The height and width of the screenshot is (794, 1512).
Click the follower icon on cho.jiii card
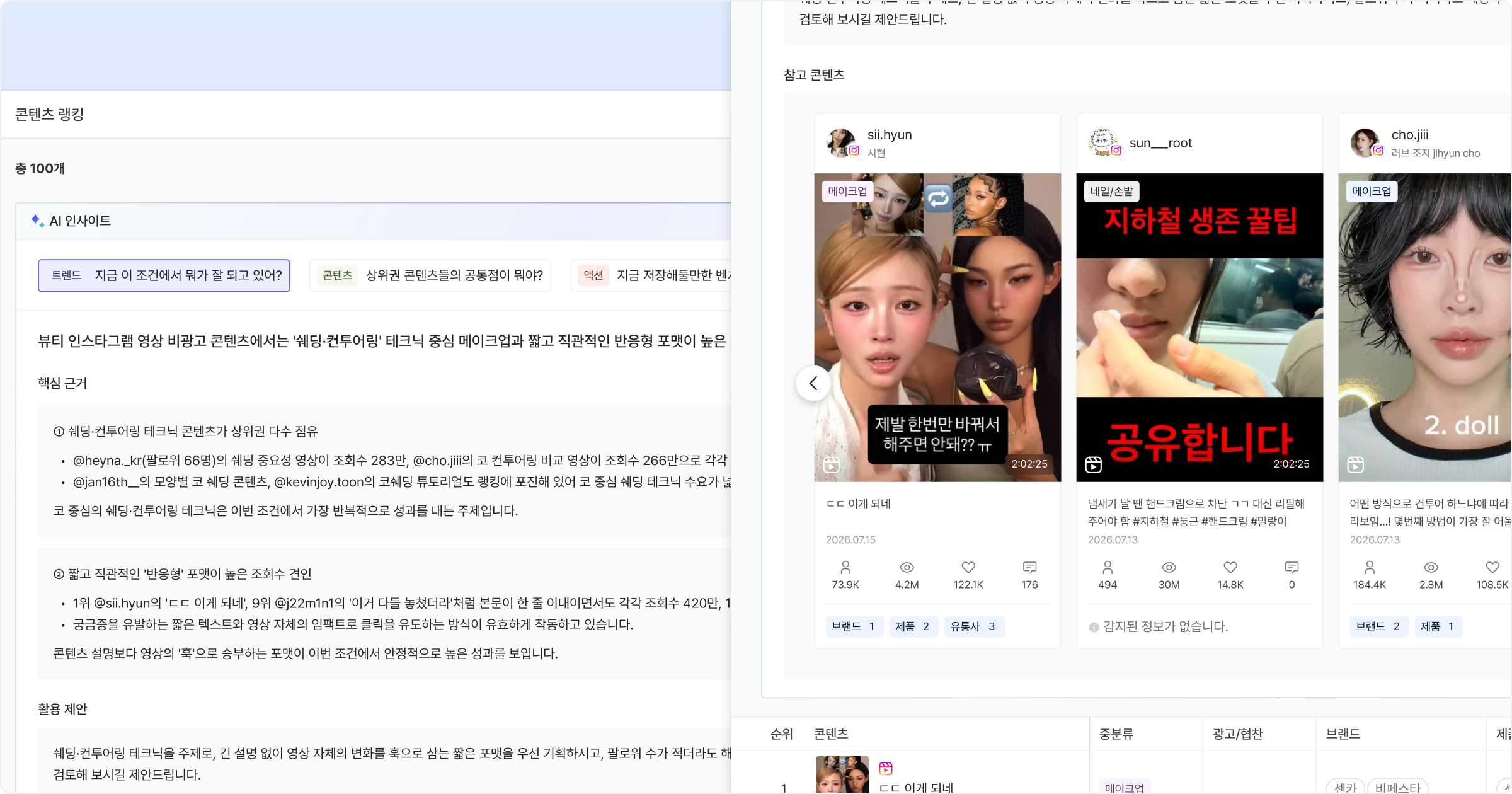point(1370,567)
